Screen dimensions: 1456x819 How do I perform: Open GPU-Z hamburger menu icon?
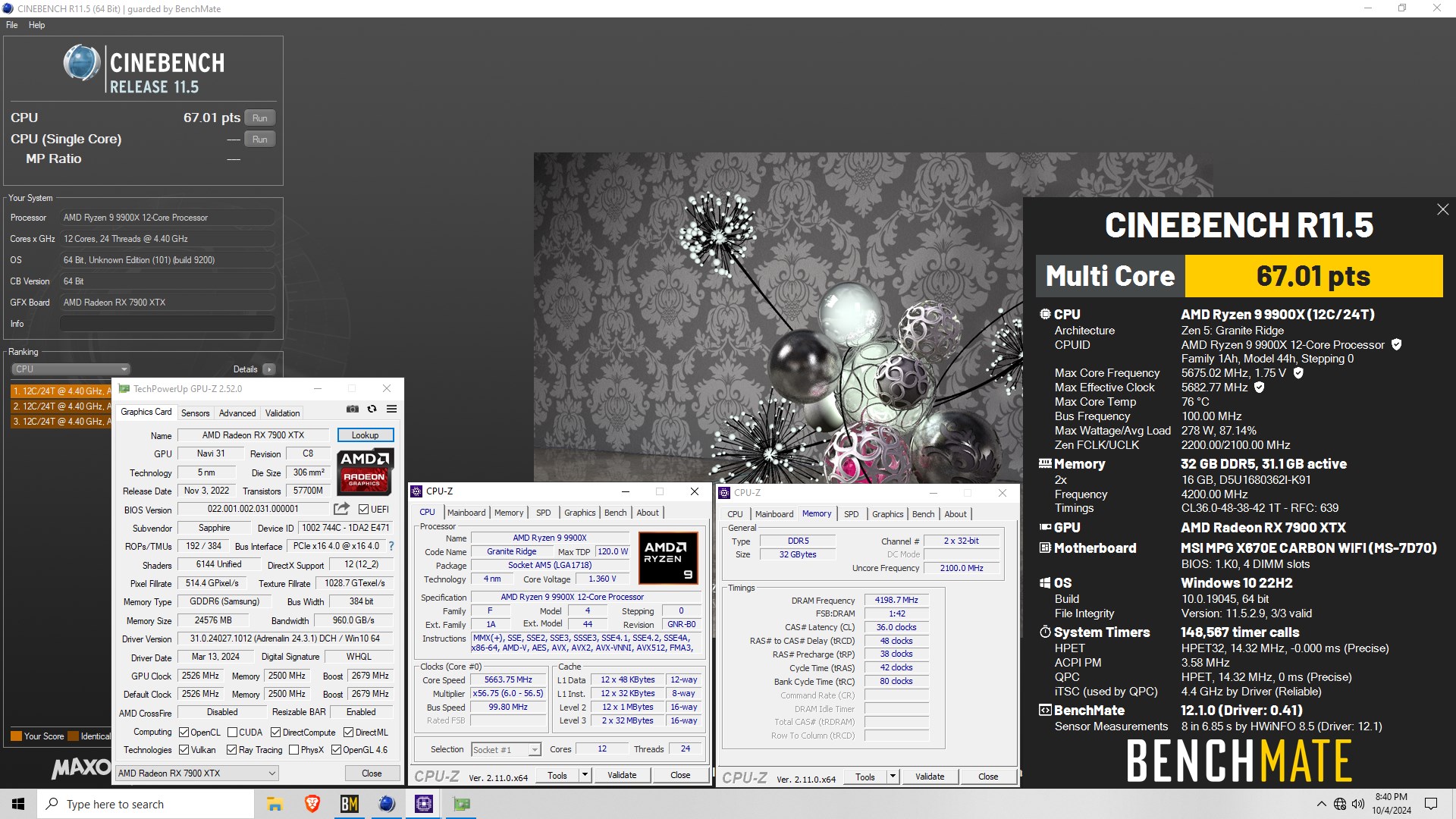click(391, 409)
